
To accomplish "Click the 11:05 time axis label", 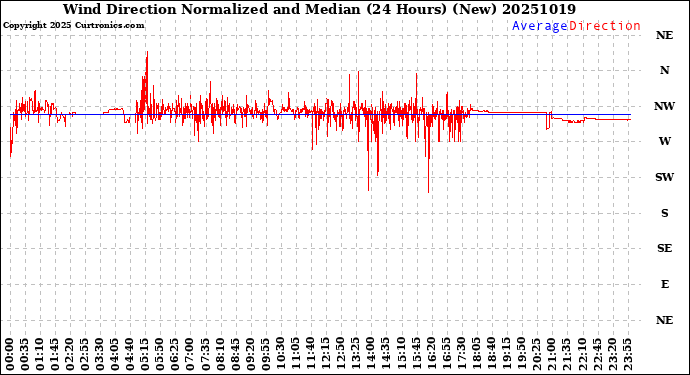I will (296, 355).
